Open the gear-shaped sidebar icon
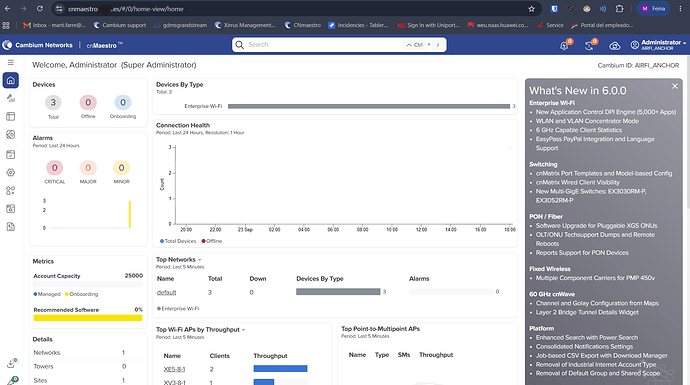The image size is (690, 385). coord(11,172)
